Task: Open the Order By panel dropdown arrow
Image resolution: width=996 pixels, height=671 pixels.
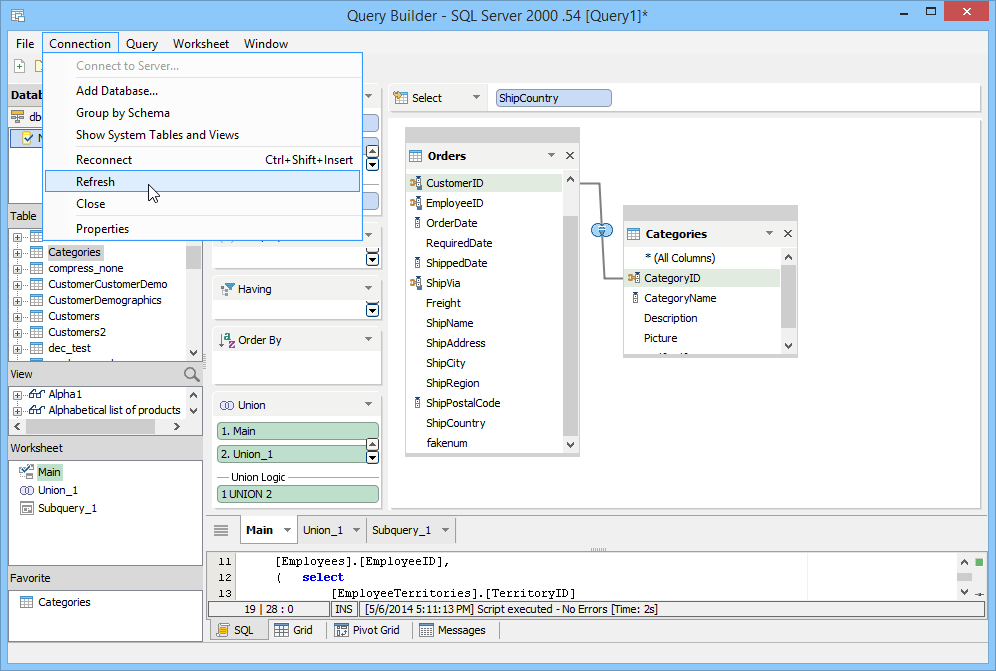Action: click(x=368, y=339)
